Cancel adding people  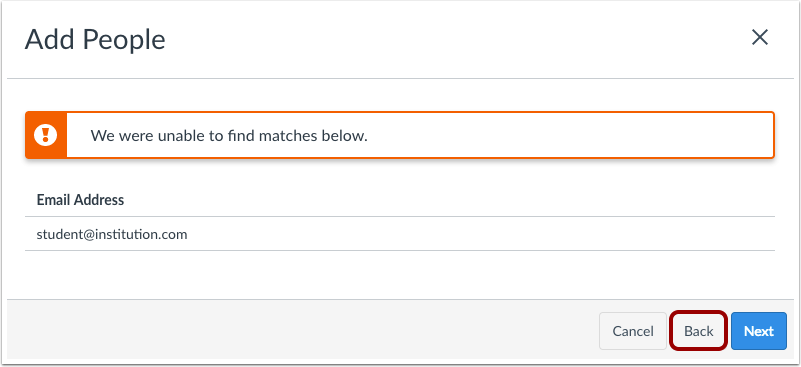pos(633,331)
